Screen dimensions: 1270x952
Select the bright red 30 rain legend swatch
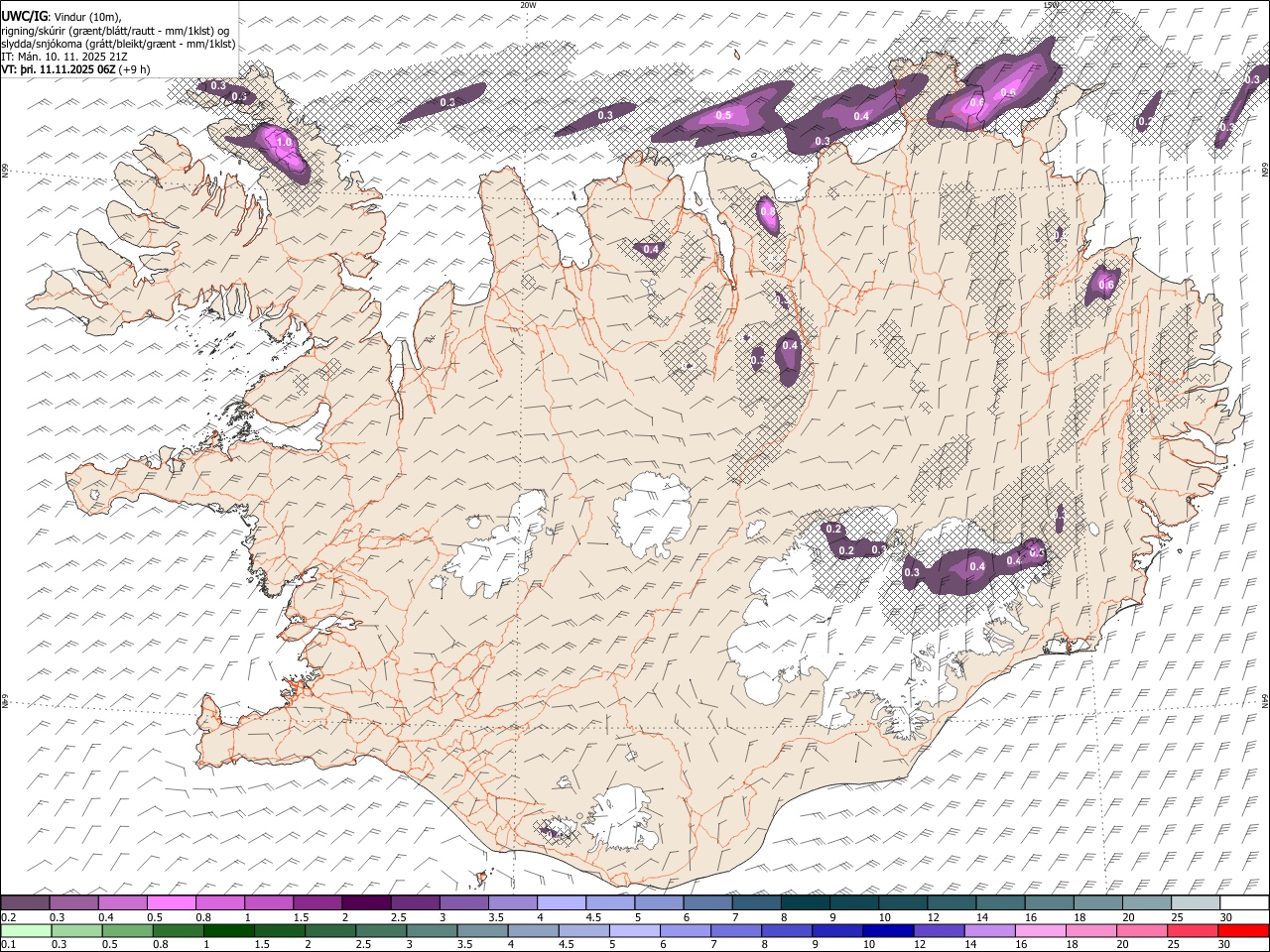click(x=1243, y=930)
